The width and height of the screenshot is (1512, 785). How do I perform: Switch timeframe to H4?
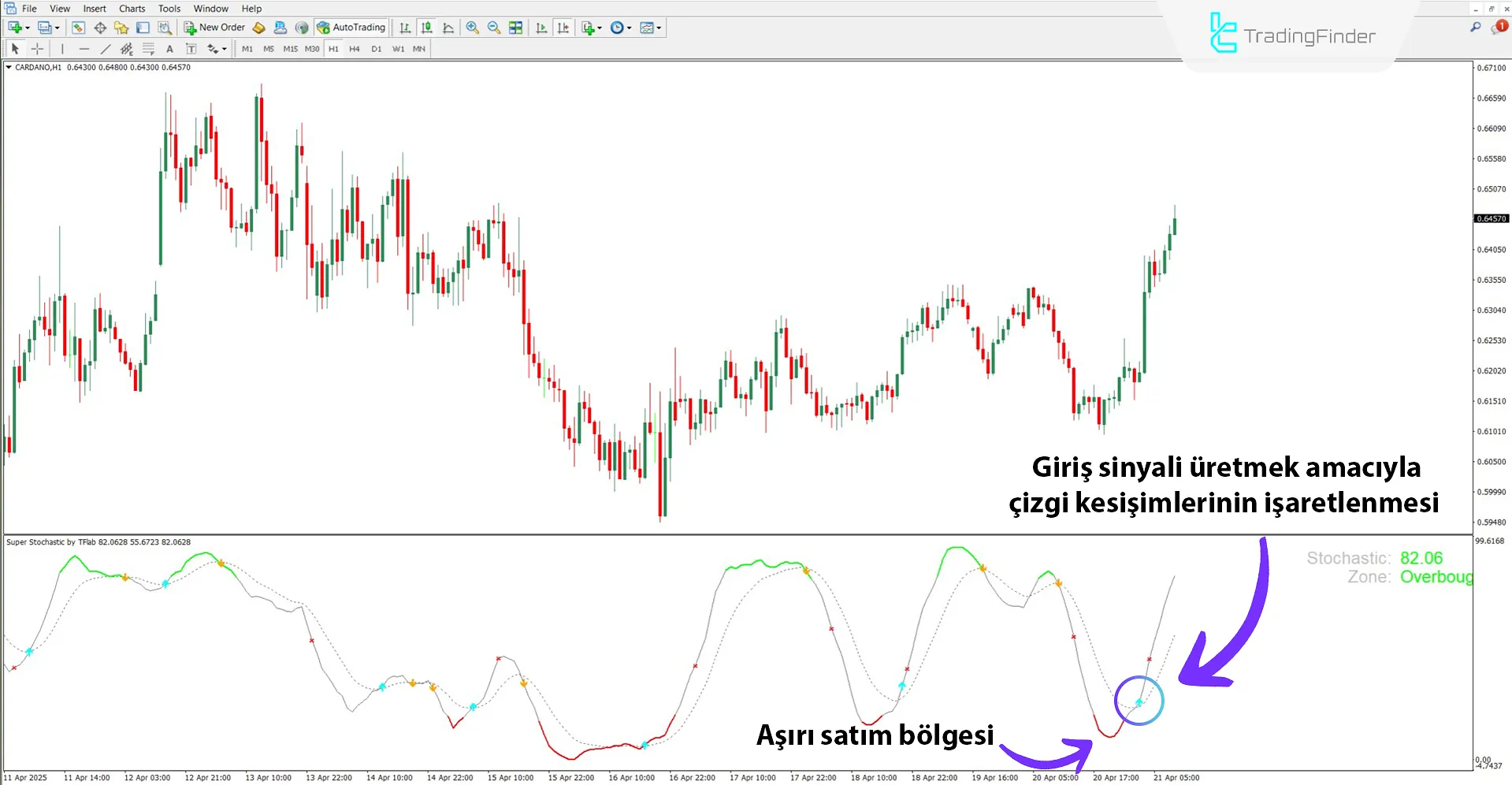click(355, 48)
